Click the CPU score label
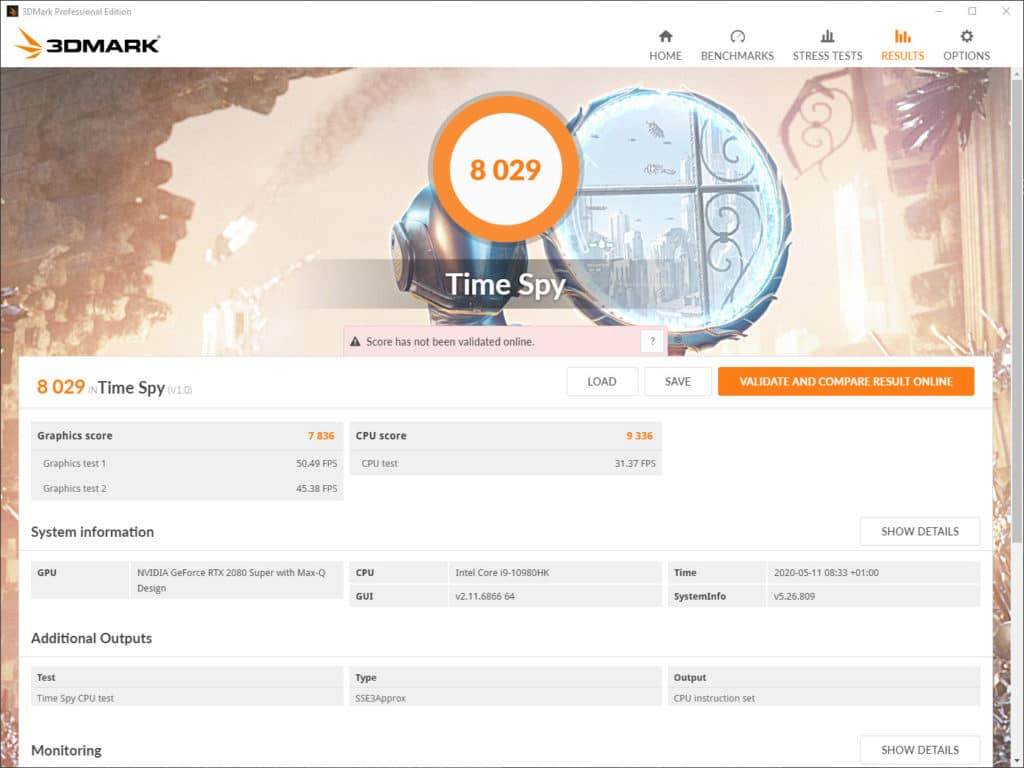 click(x=381, y=436)
